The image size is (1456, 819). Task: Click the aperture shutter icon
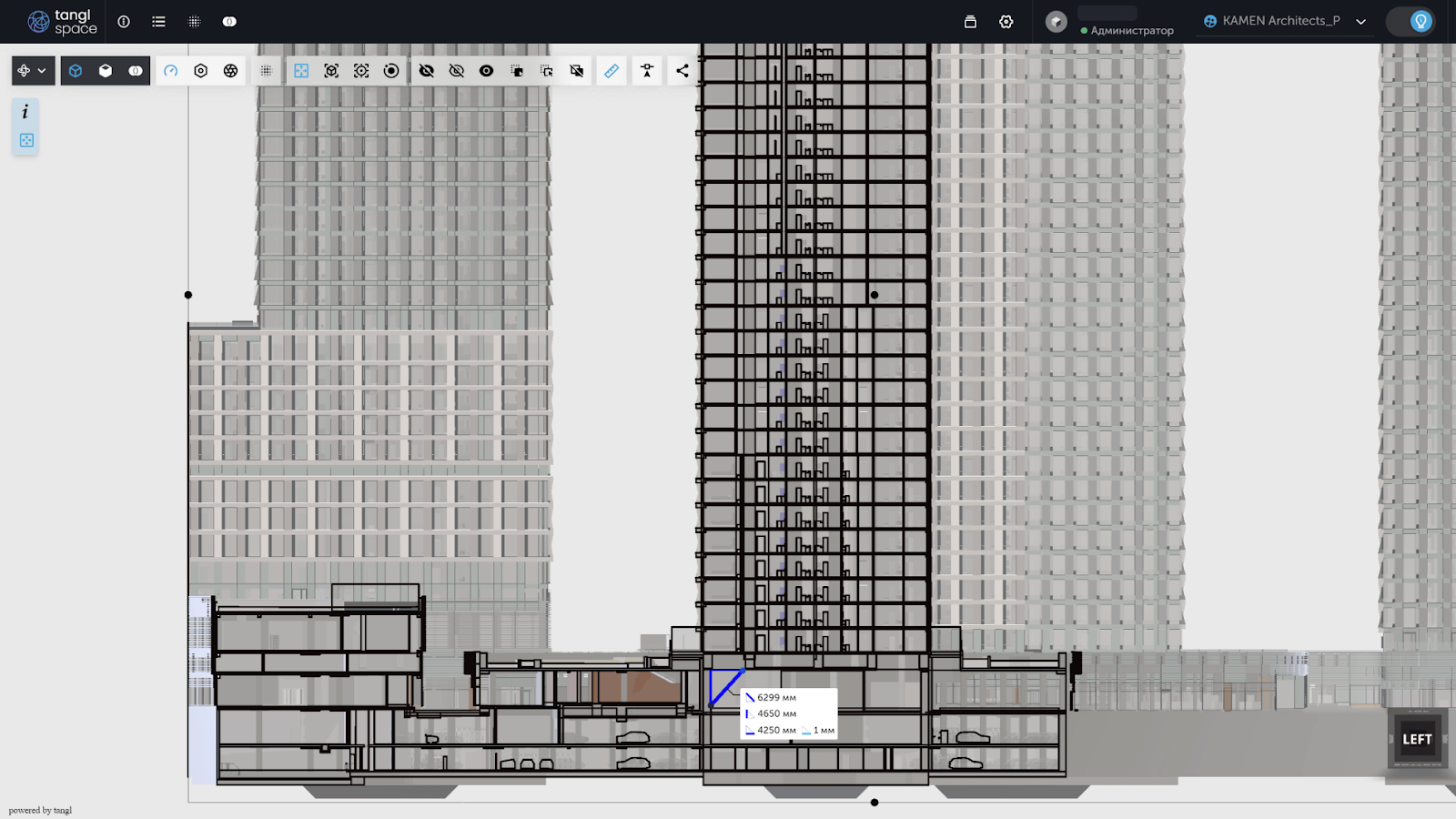231,71
